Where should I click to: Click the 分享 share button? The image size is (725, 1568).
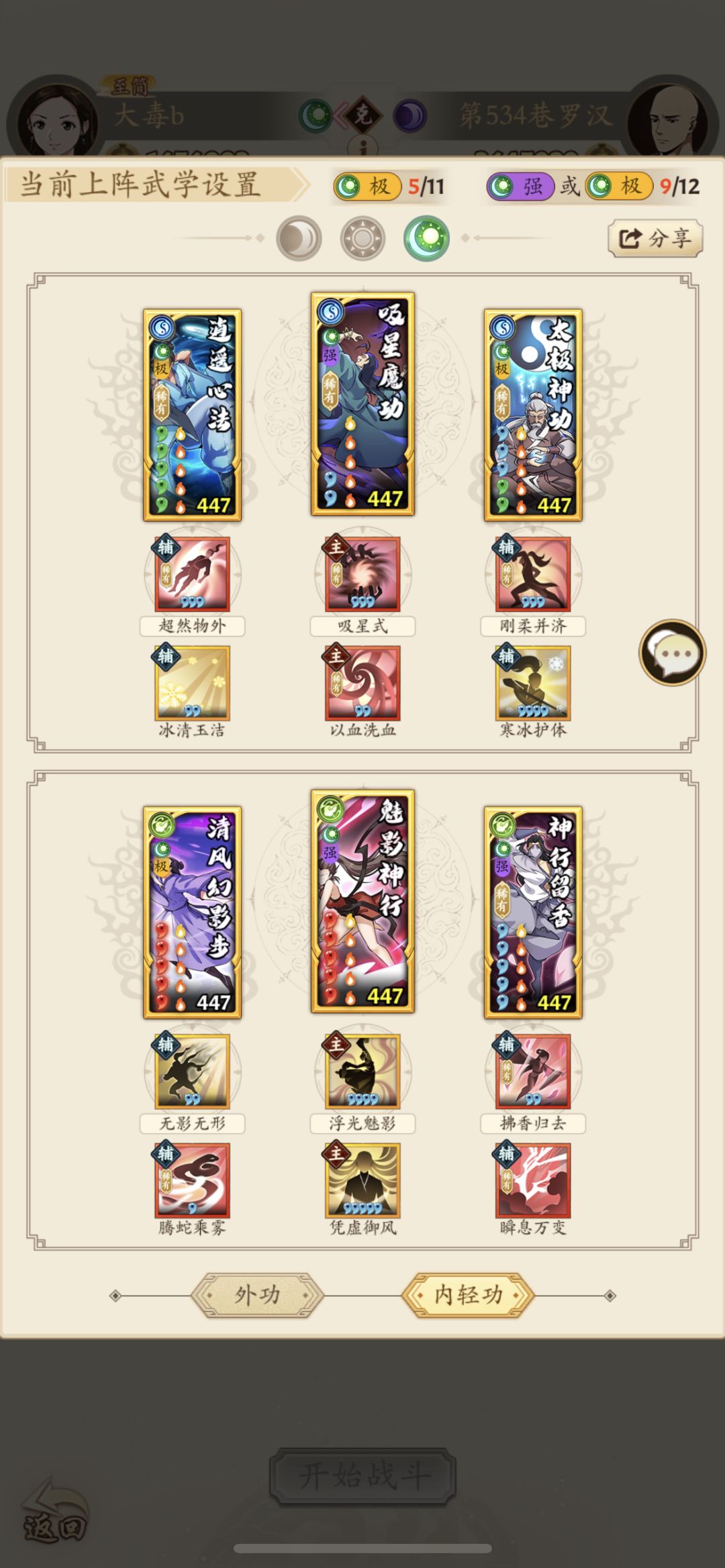click(x=655, y=238)
